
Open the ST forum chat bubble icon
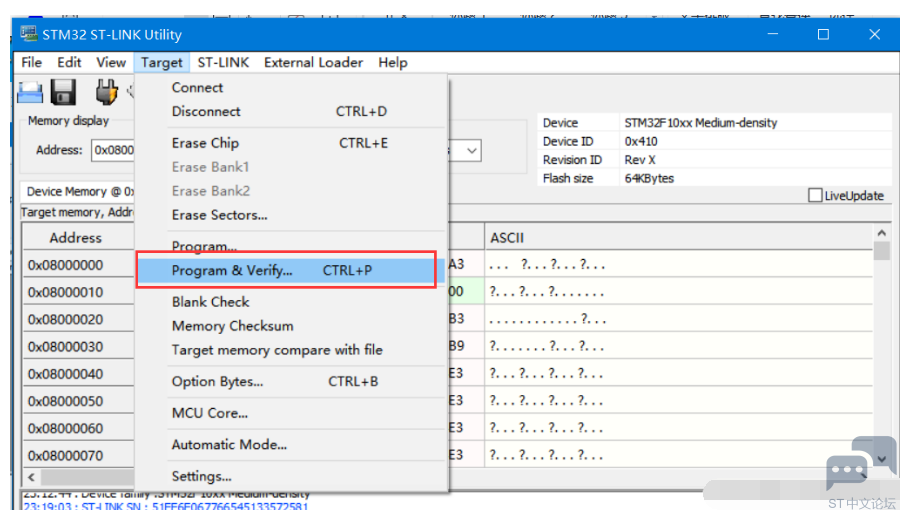point(861,464)
